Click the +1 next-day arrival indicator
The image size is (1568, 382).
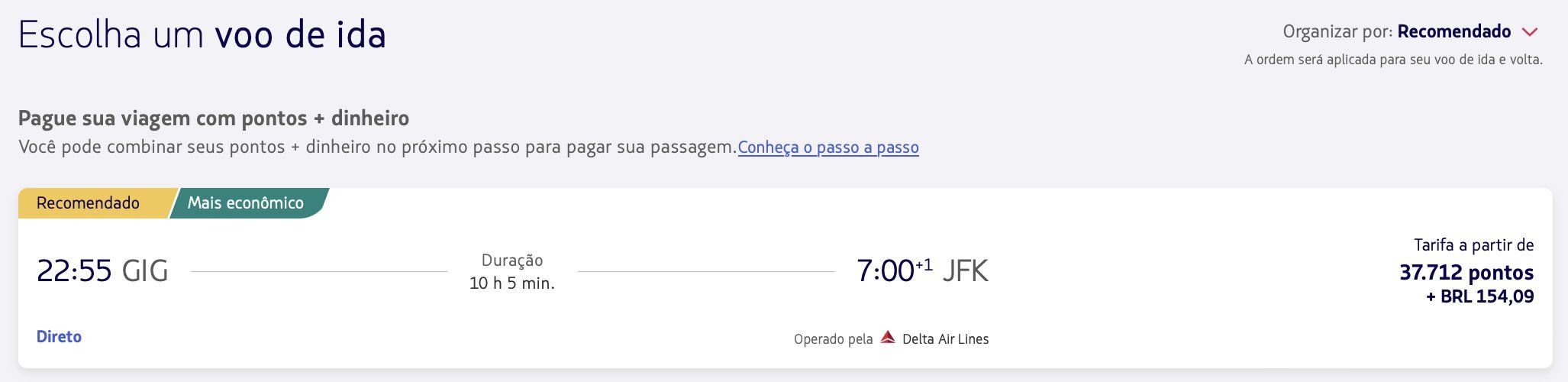point(924,264)
